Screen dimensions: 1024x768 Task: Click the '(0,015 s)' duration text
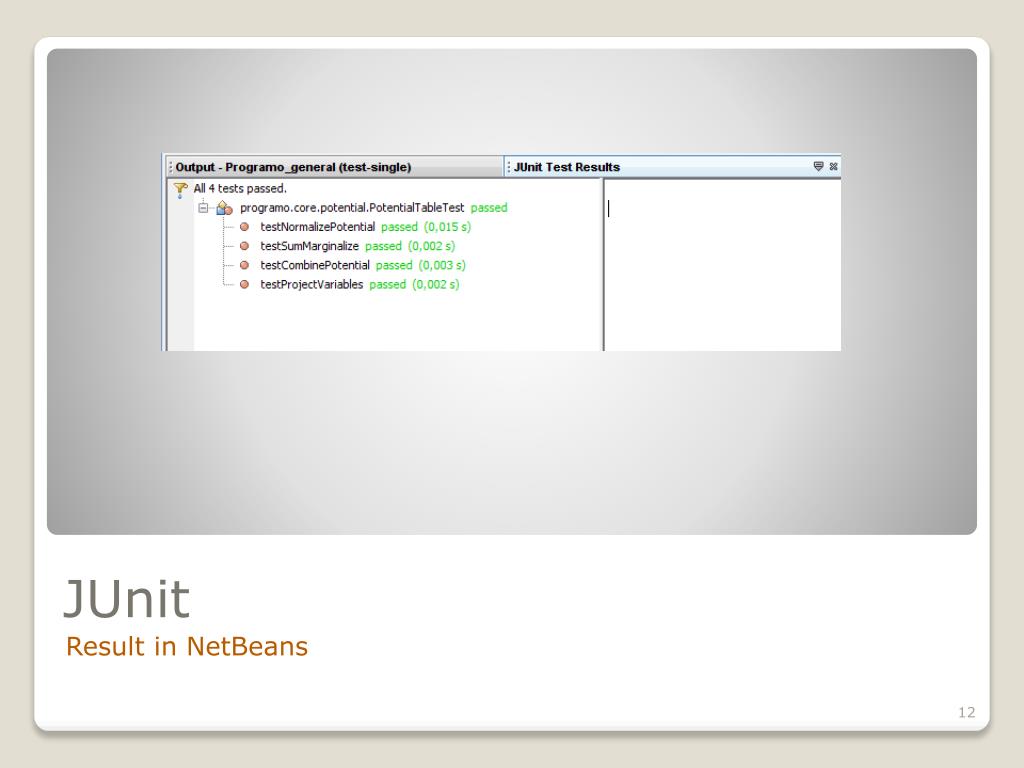tap(447, 227)
